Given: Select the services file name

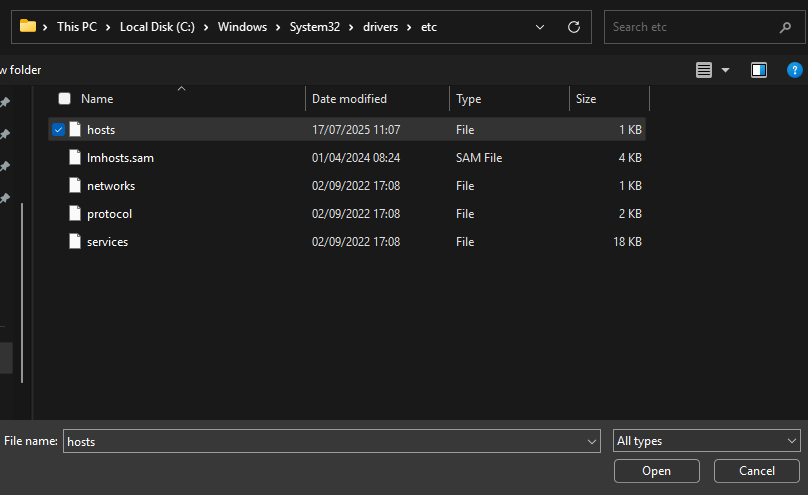Looking at the screenshot, I should [x=107, y=242].
